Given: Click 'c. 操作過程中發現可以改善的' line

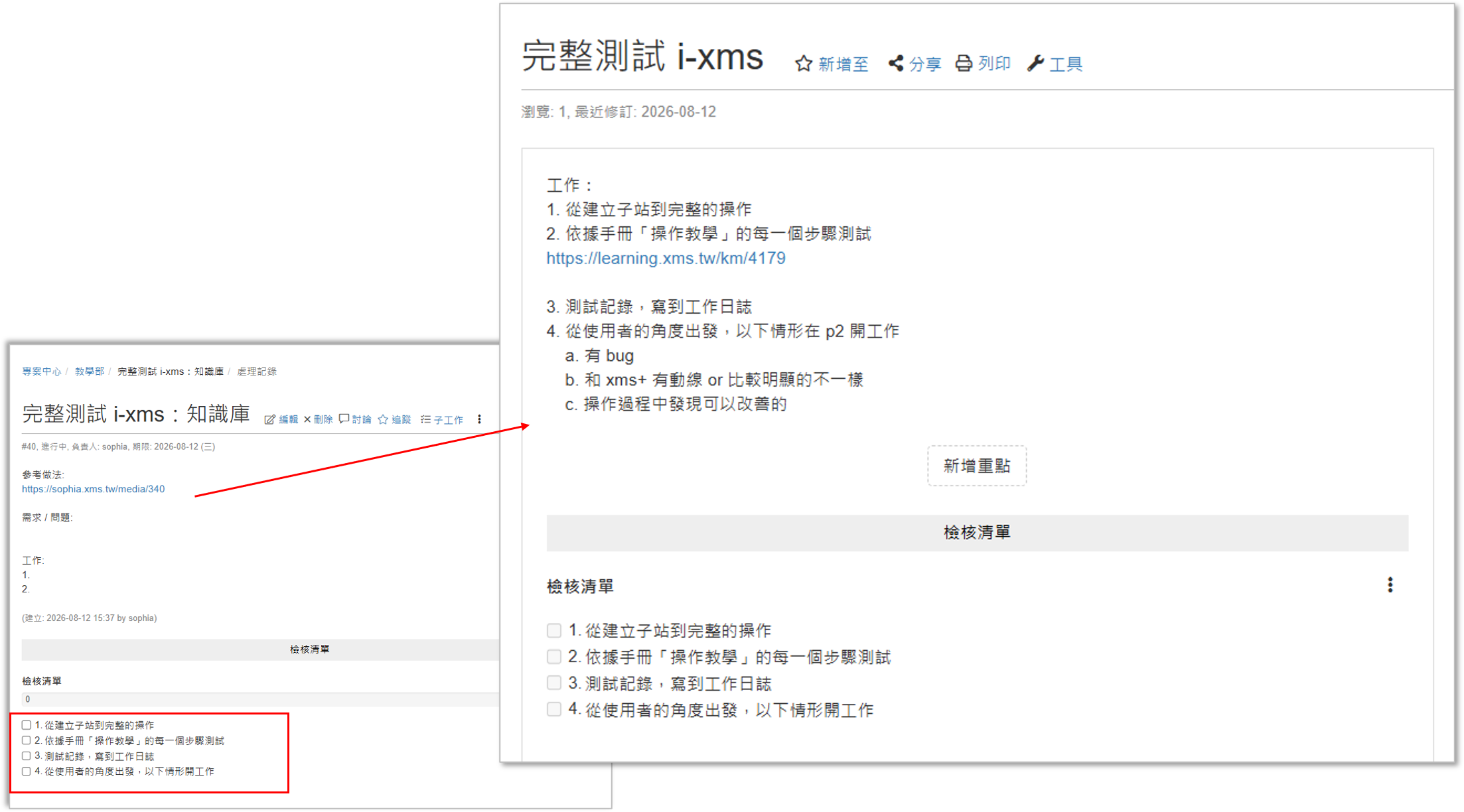Looking at the screenshot, I should (x=676, y=404).
